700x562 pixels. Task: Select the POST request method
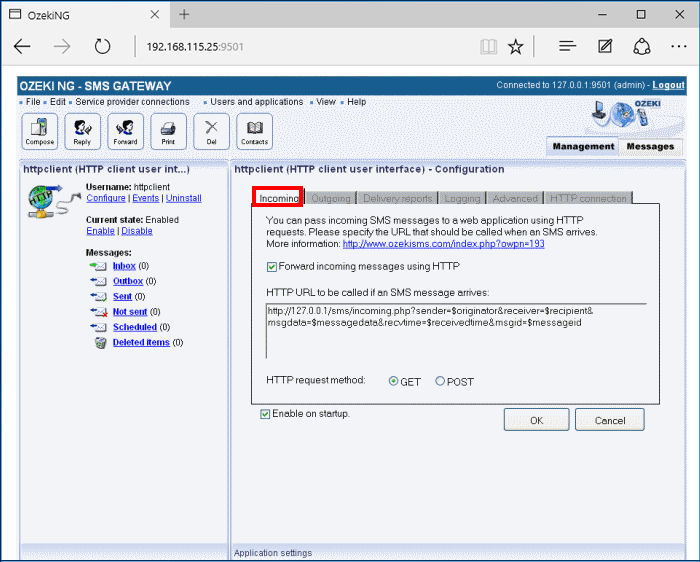tap(438, 381)
